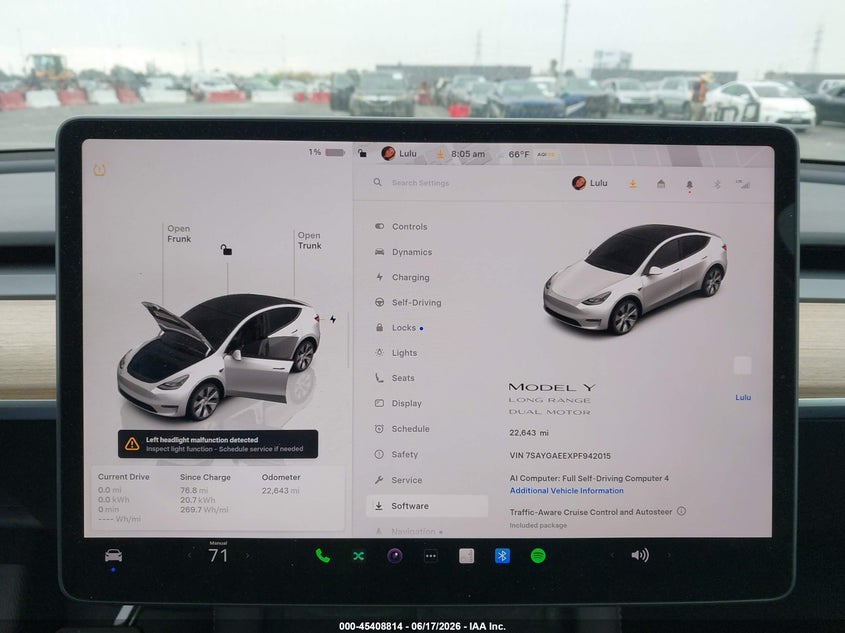The height and width of the screenshot is (633, 845).
Task: Open the Spotify app in dock
Action: click(x=538, y=555)
